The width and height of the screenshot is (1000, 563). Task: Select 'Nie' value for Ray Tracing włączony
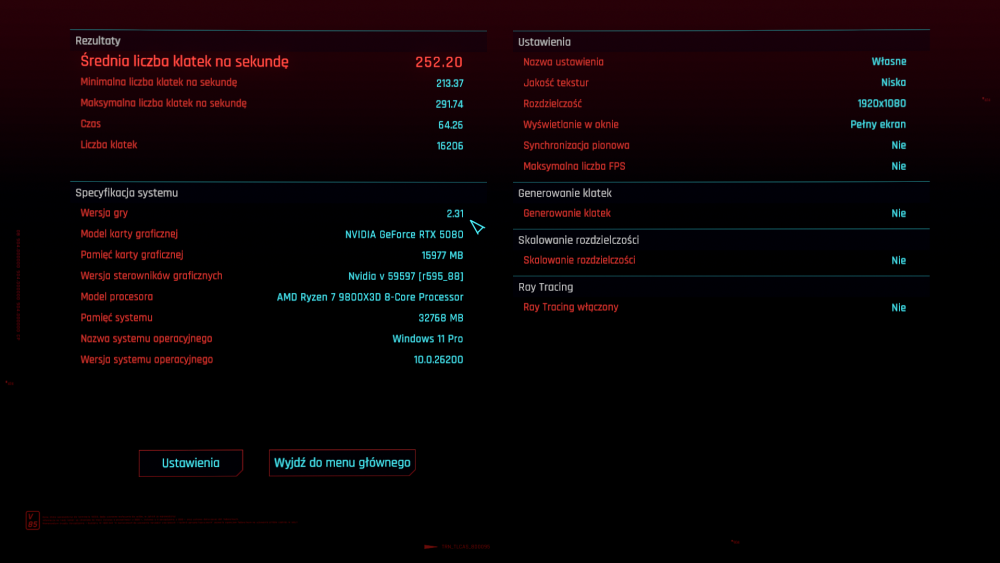899,308
